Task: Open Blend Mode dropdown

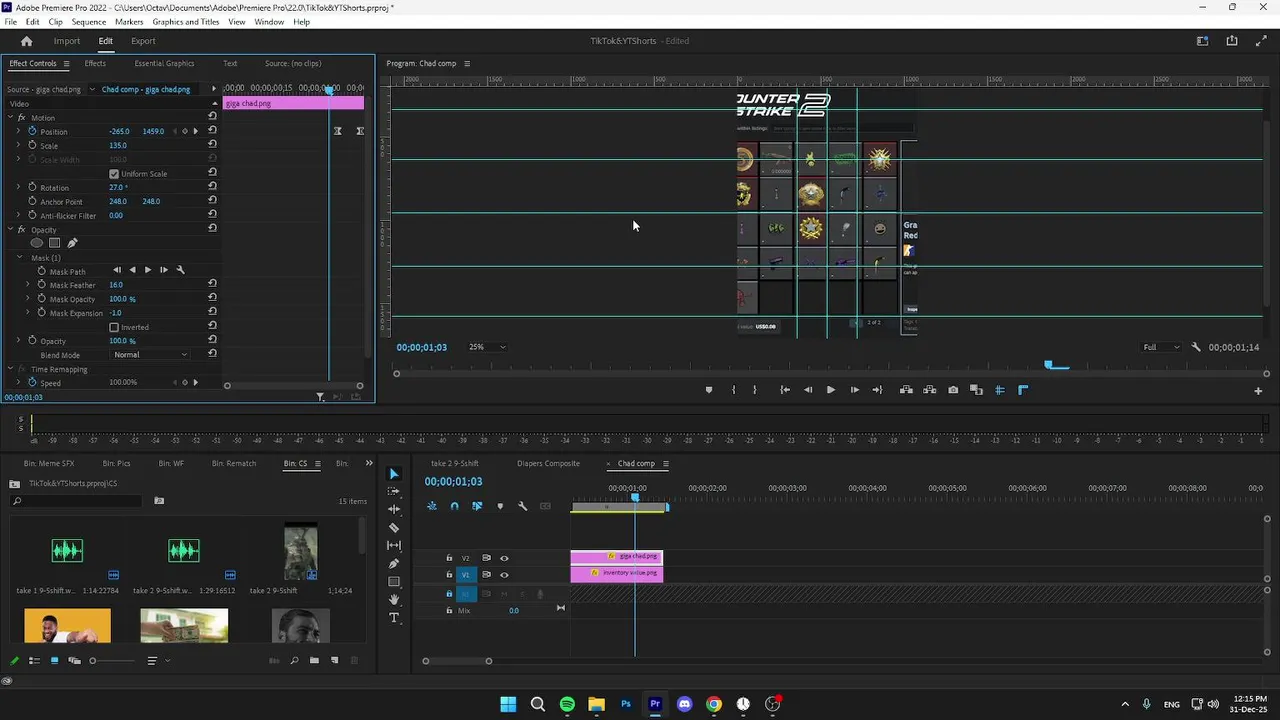Action: [150, 355]
